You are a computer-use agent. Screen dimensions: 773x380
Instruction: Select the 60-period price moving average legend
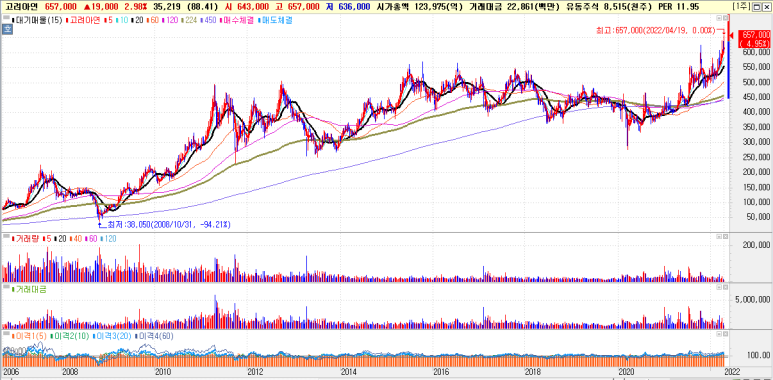click(x=153, y=20)
